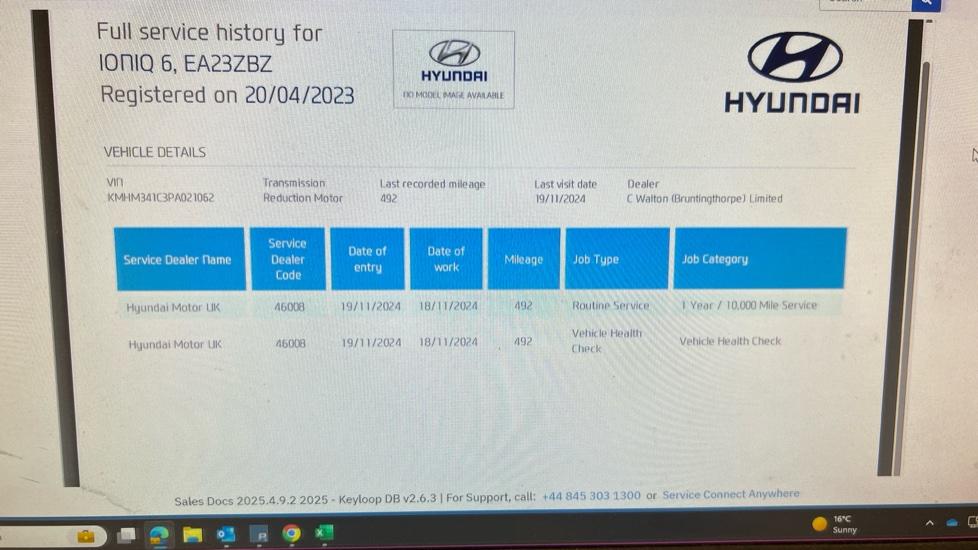This screenshot has height=550, width=978.
Task: Open the Service Connect Anywhere link
Action: 730,494
